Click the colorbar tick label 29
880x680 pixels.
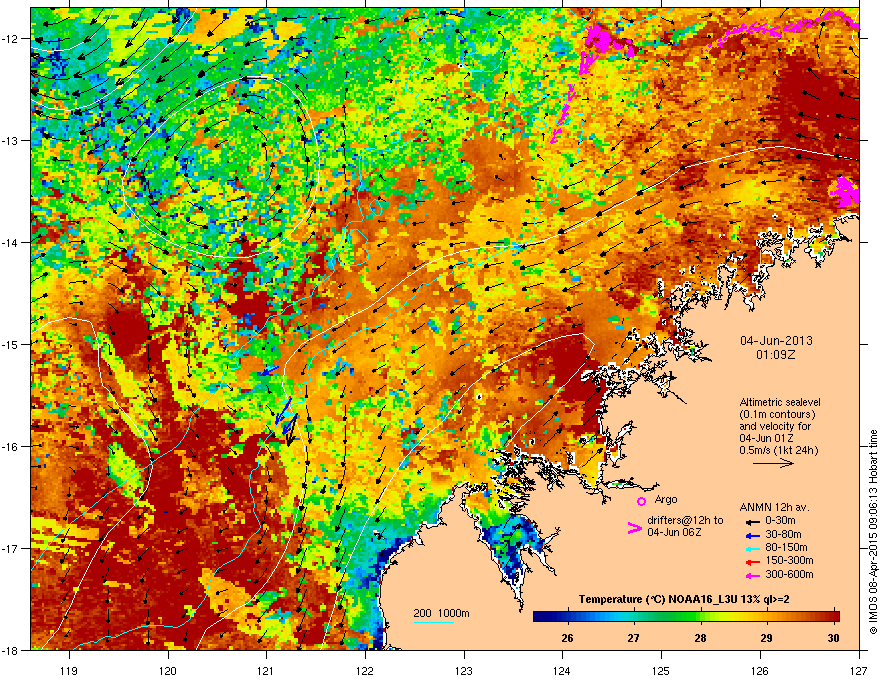coord(766,638)
